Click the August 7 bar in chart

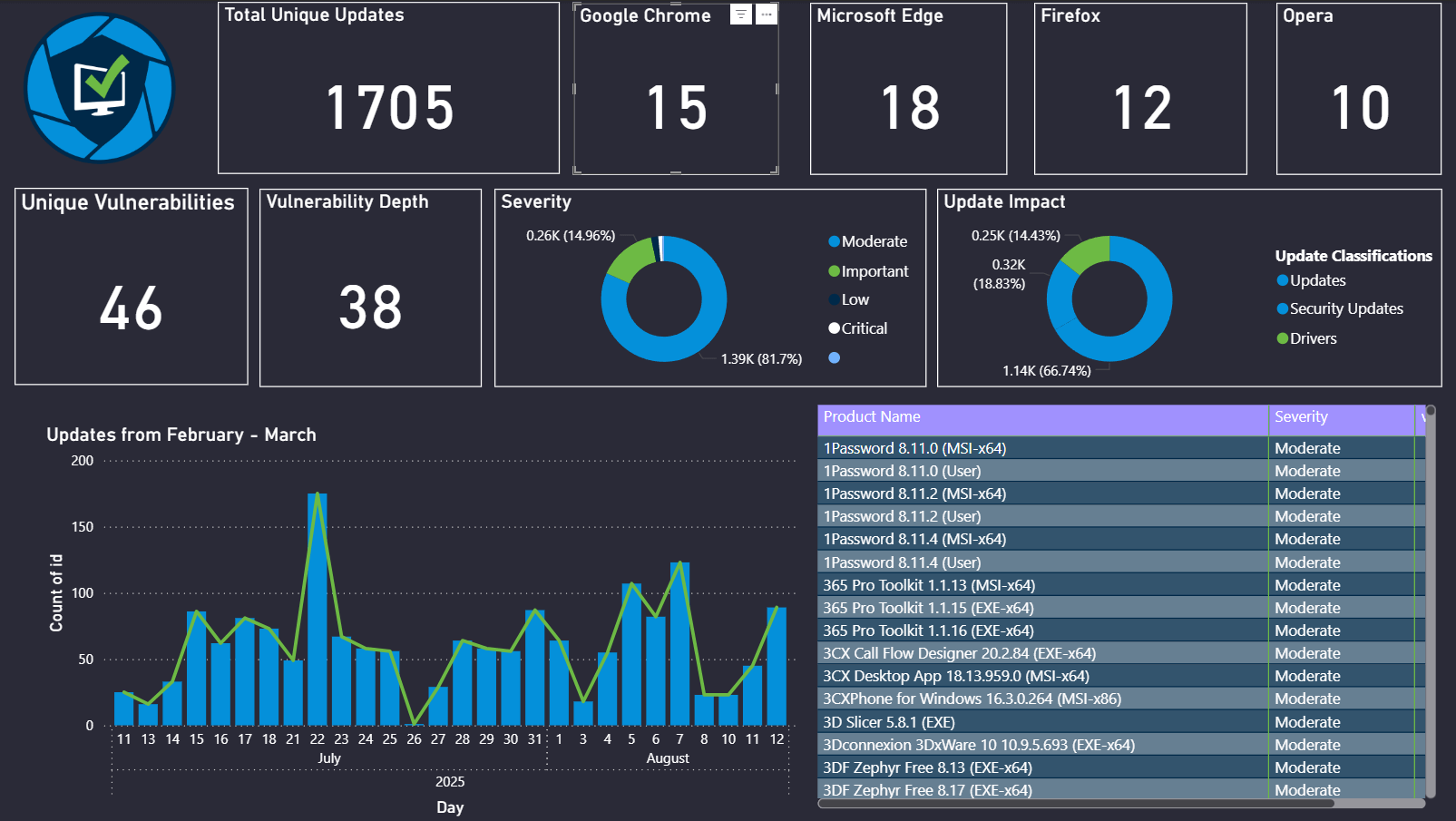(680, 644)
